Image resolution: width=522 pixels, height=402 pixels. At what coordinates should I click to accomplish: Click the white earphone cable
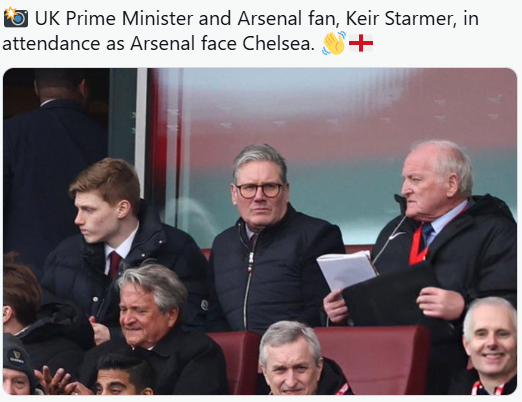(388, 239)
